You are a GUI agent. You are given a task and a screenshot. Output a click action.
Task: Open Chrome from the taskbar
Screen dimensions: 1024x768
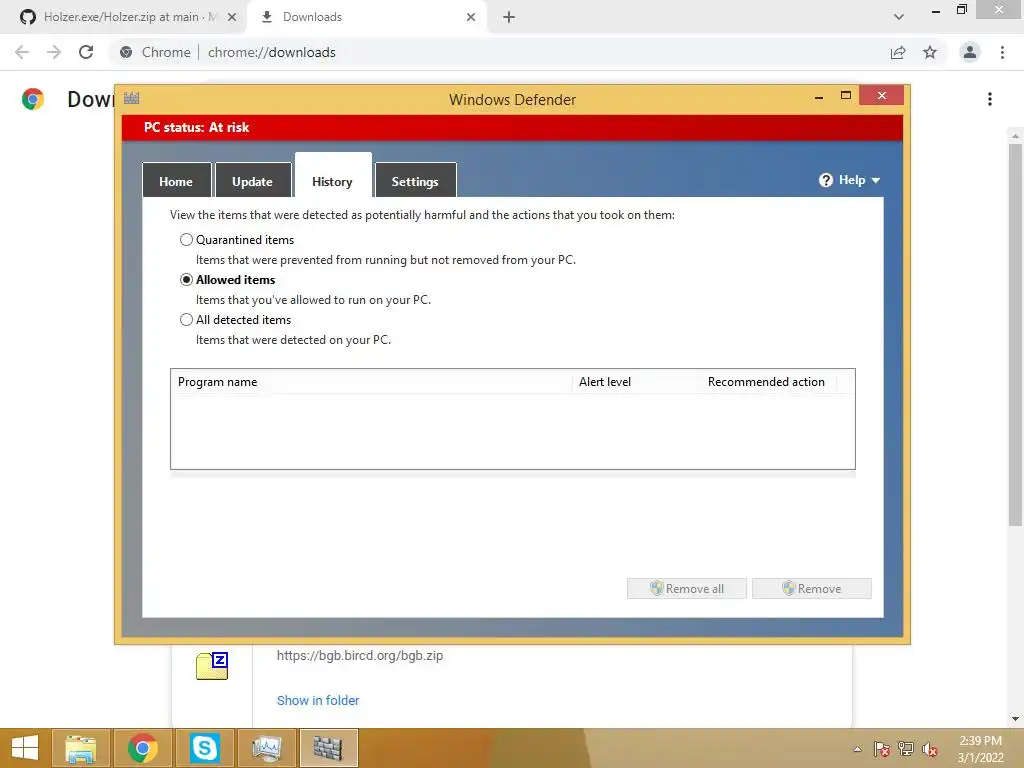coord(142,748)
